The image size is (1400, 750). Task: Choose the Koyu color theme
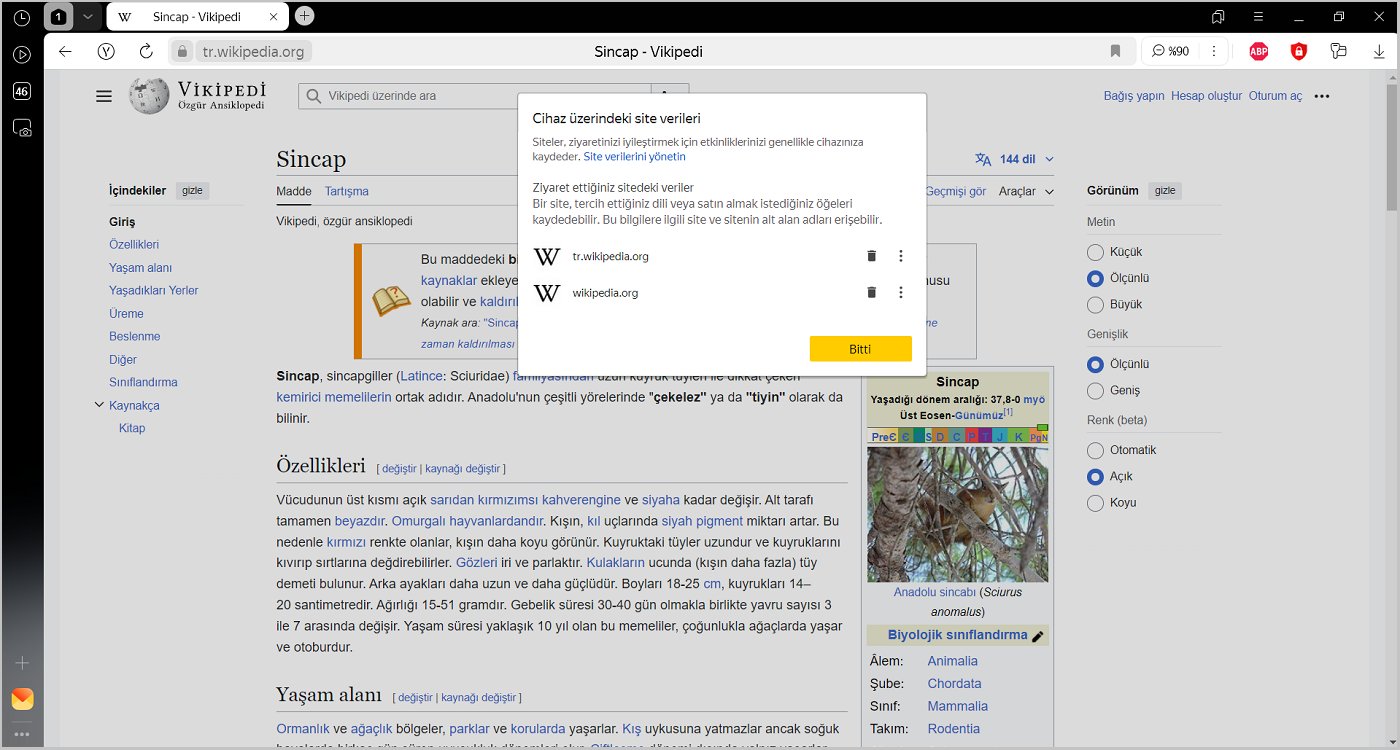[1095, 502]
